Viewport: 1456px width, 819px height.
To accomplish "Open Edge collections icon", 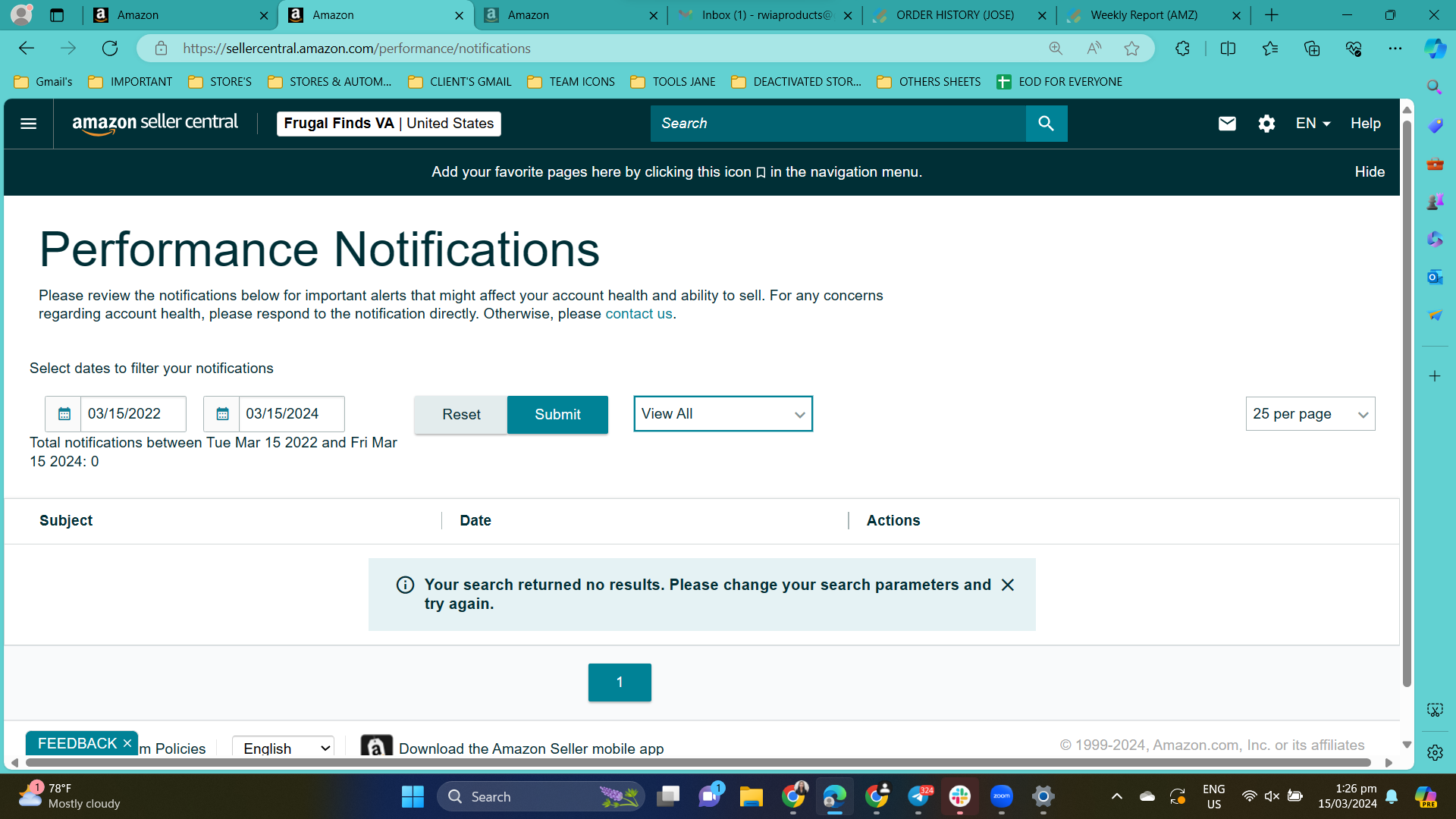I will coord(1312,49).
